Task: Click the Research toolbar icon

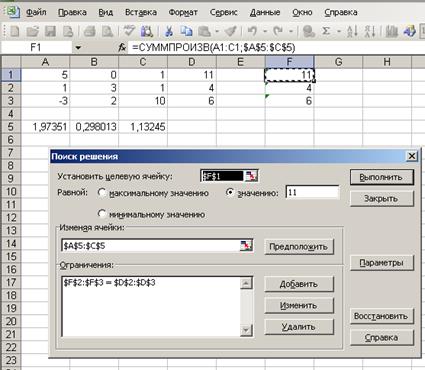Action: 147,32
